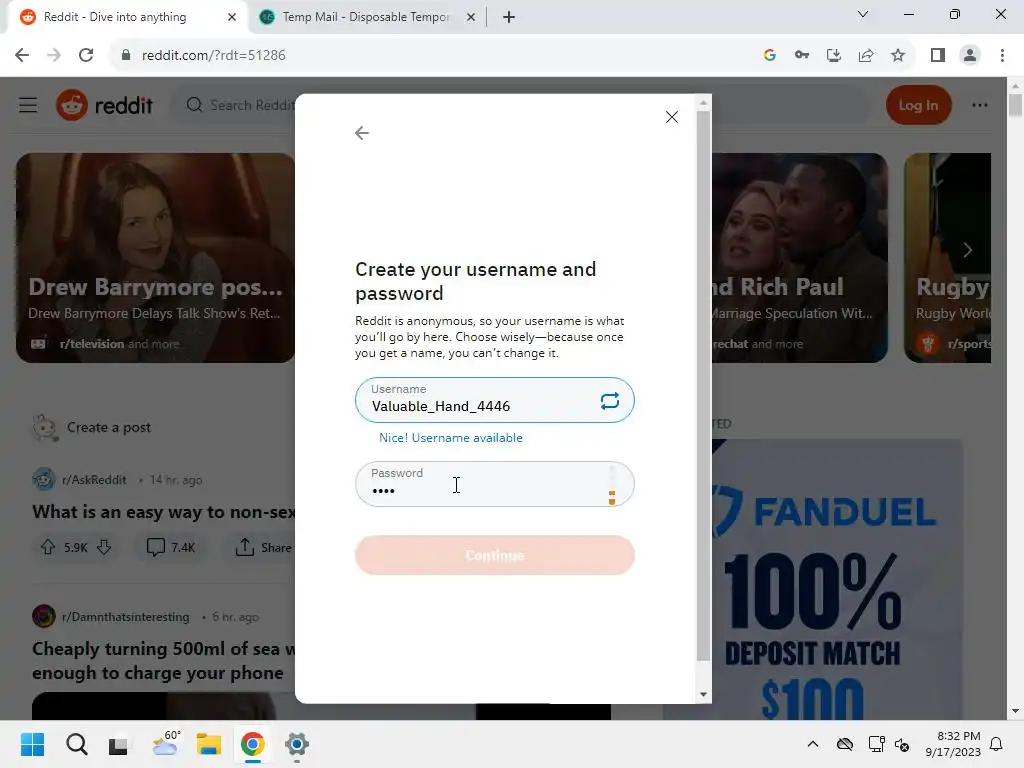This screenshot has width=1024, height=768.
Task: Open the post about turning 500ml of sea water
Action: (x=163, y=660)
